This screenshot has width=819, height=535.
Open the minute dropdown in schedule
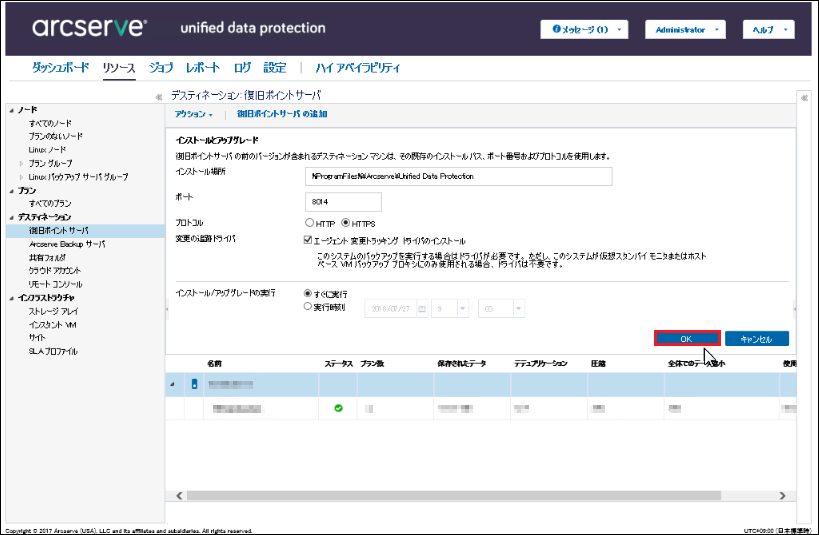[518, 309]
